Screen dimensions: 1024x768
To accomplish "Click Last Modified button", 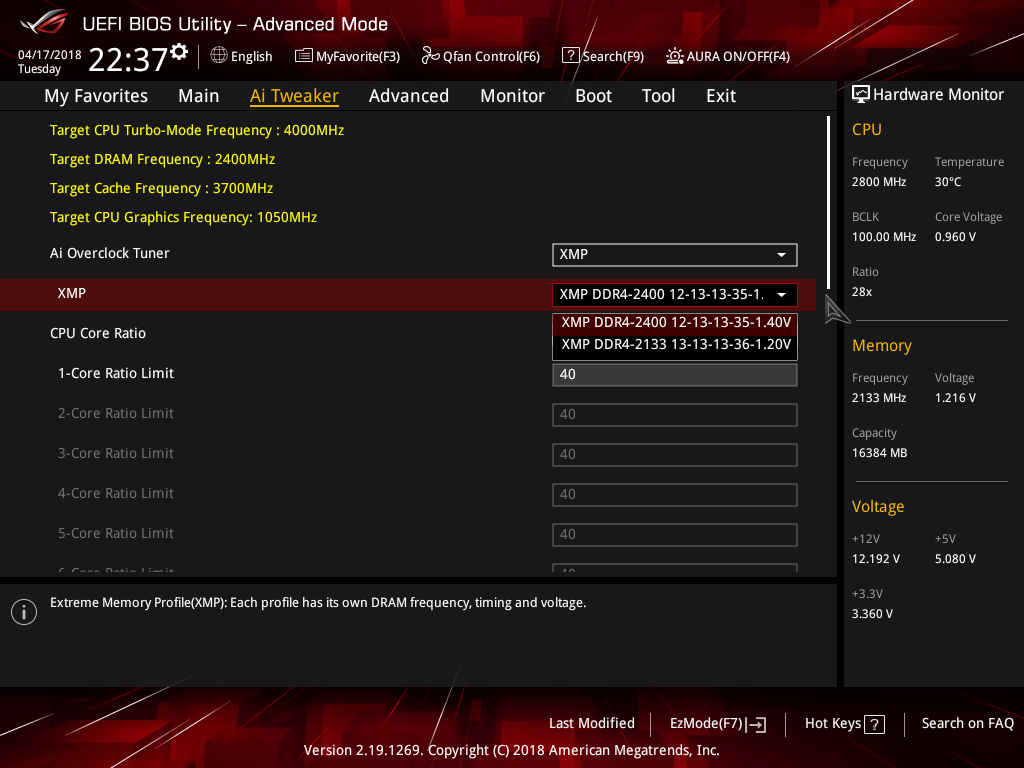I will [592, 723].
